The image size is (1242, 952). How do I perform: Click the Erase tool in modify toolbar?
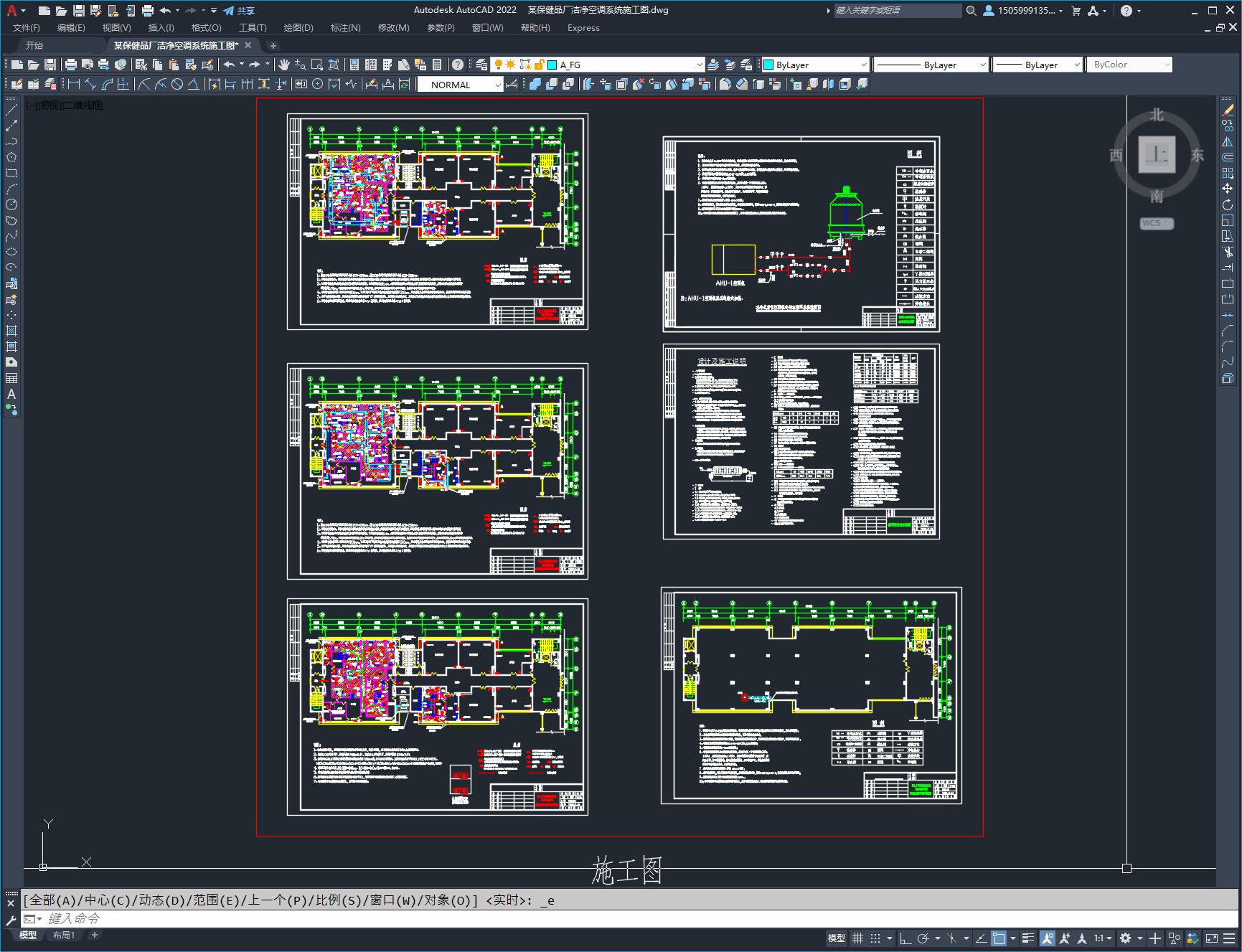[1228, 110]
